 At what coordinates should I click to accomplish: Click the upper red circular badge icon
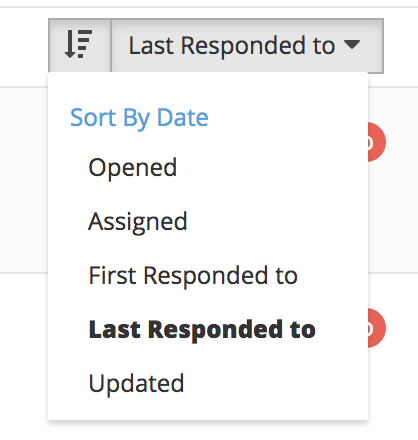377,142
